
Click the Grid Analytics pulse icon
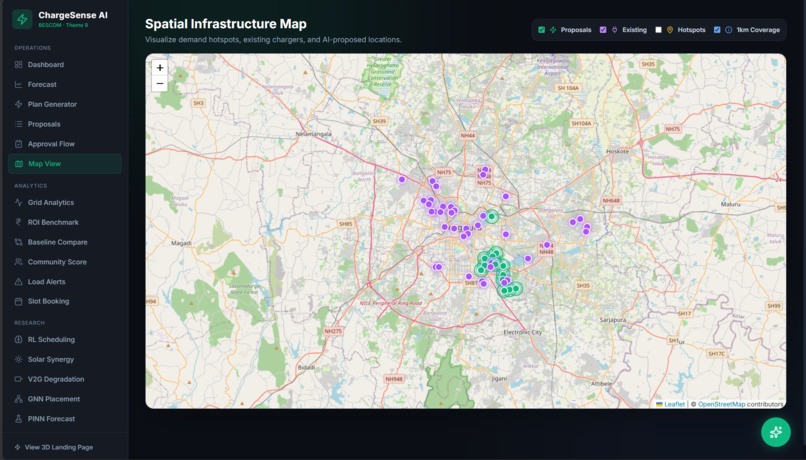click(x=19, y=203)
